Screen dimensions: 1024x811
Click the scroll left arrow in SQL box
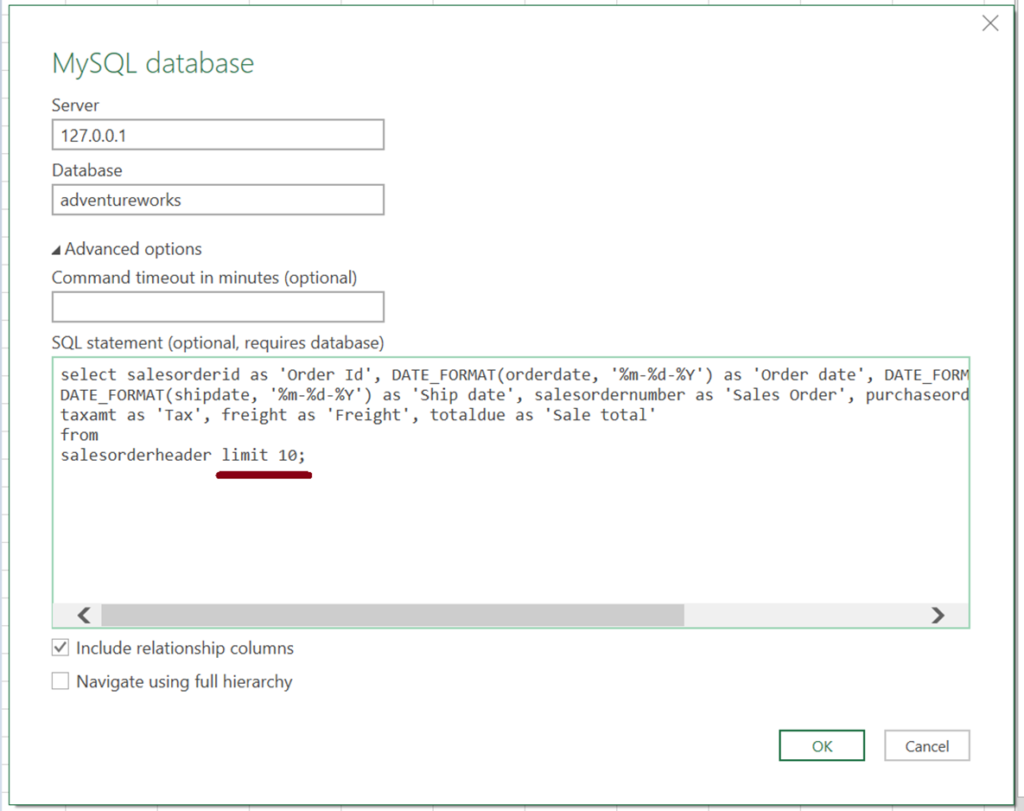[x=84, y=615]
